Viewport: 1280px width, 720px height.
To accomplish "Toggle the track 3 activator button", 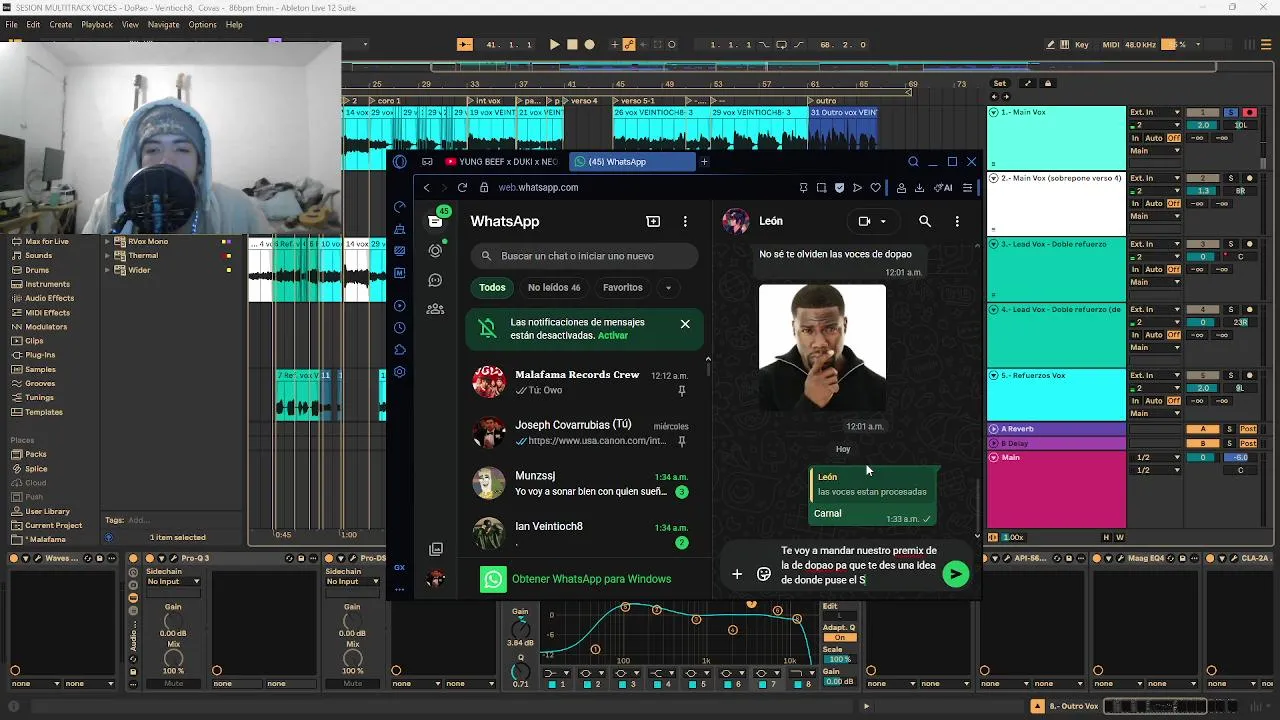I will coord(1203,244).
